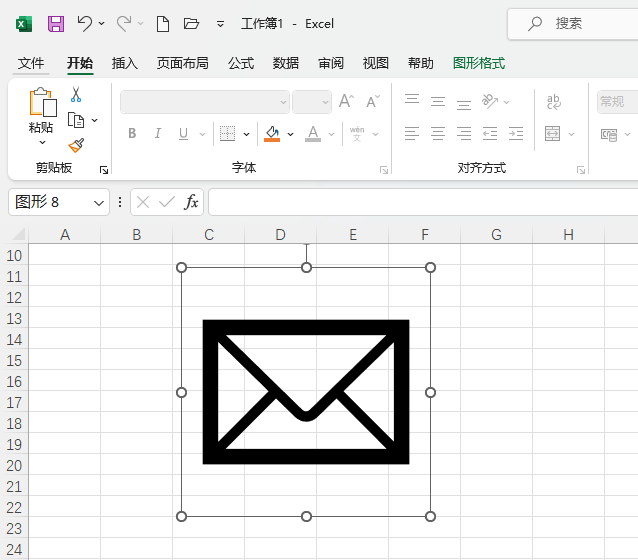Click the Cut scissors icon
Viewport: 638px width, 560px height.
(76, 94)
